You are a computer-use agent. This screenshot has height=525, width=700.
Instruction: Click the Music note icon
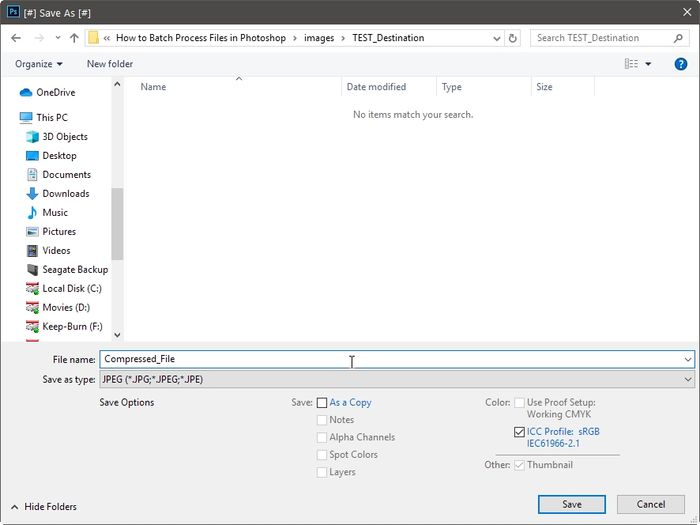(x=32, y=212)
